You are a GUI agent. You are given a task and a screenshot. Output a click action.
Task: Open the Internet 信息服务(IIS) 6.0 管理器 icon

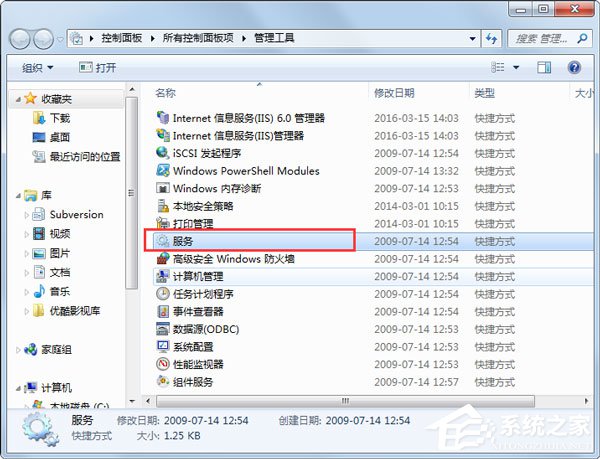click(163, 117)
